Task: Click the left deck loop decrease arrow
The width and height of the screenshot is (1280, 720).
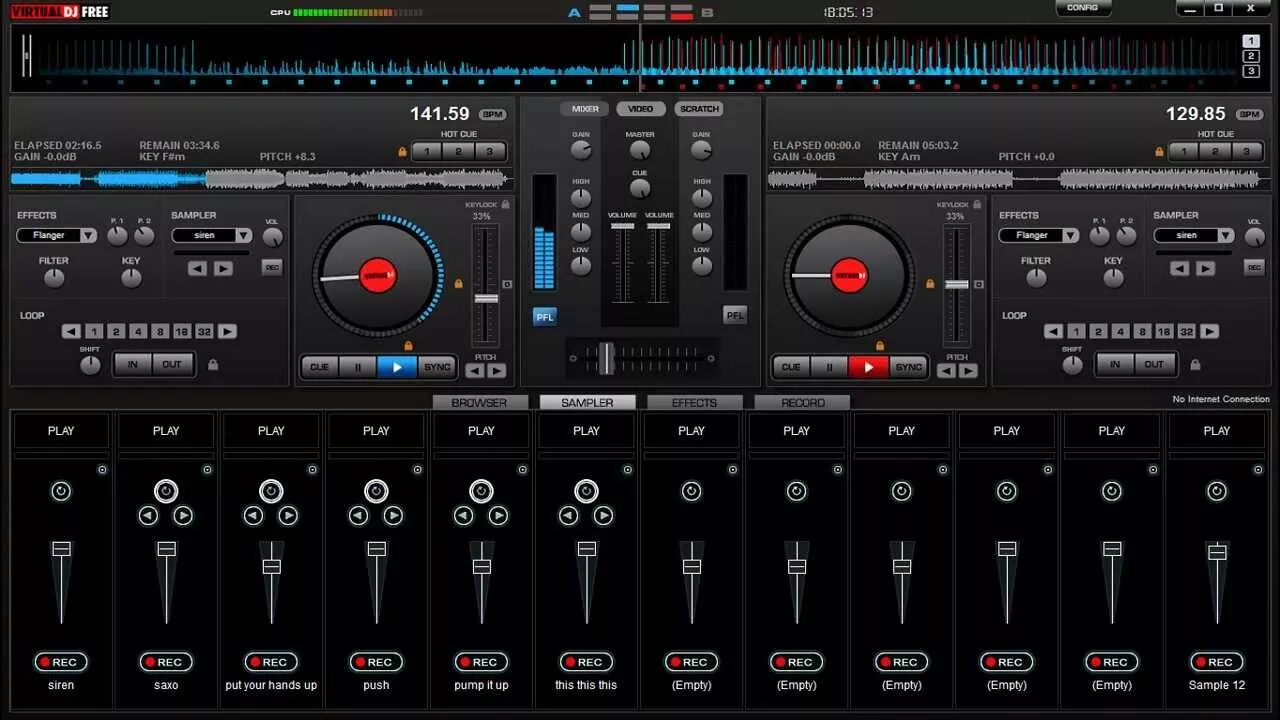Action: [71, 332]
